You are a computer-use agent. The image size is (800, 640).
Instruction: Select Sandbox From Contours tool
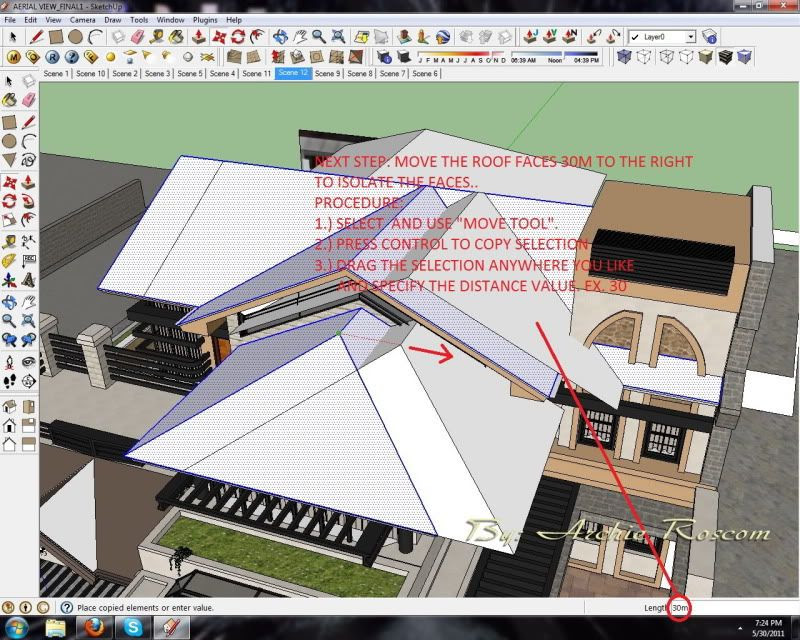[x=234, y=57]
